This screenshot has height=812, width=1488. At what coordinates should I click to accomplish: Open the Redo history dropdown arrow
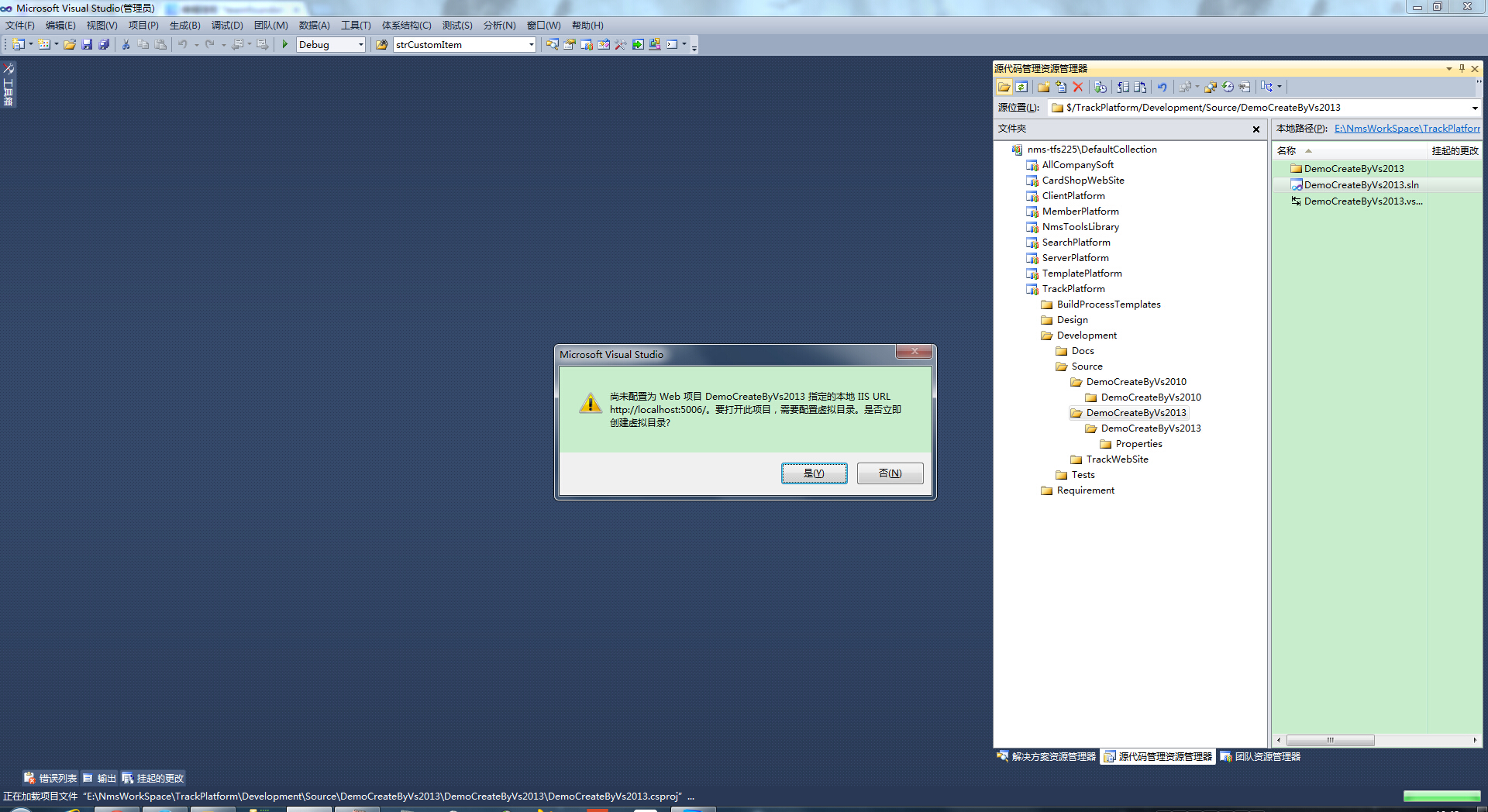point(224,44)
